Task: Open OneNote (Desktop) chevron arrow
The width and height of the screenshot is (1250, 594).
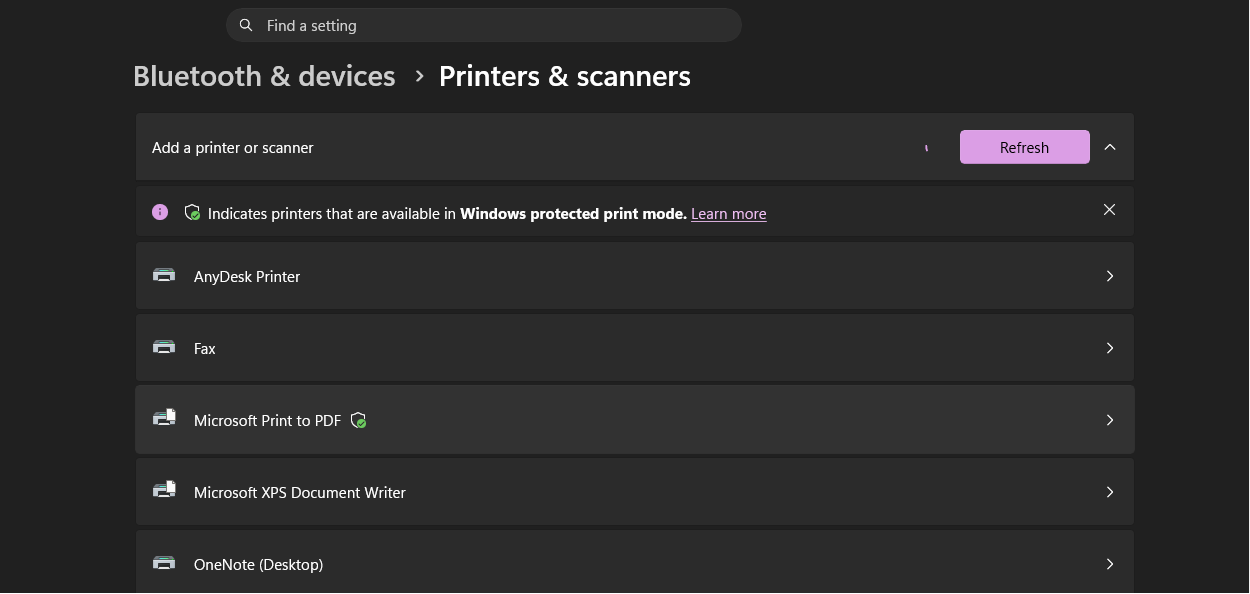Action: coord(1110,564)
